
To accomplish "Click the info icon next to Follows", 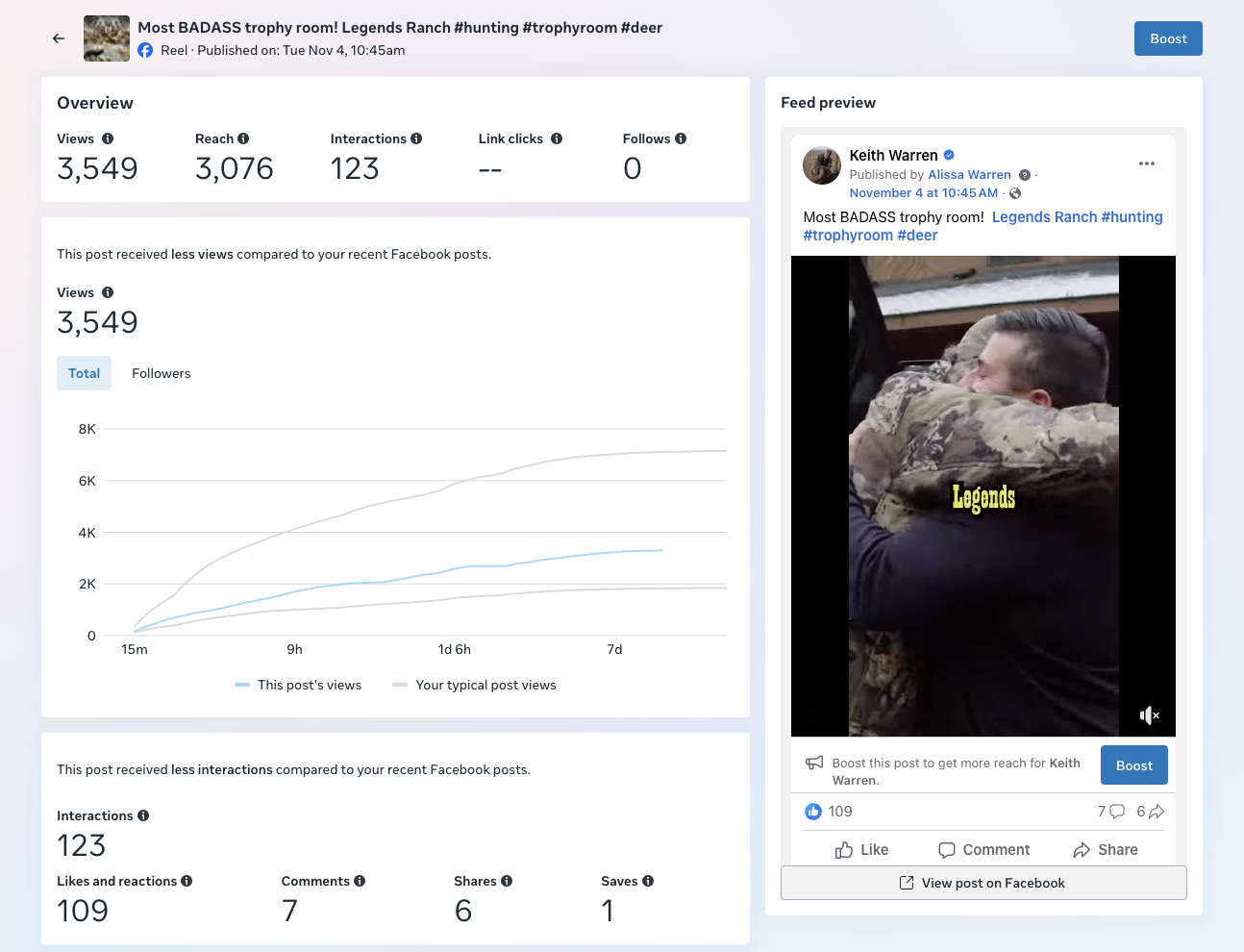I will 681,138.
